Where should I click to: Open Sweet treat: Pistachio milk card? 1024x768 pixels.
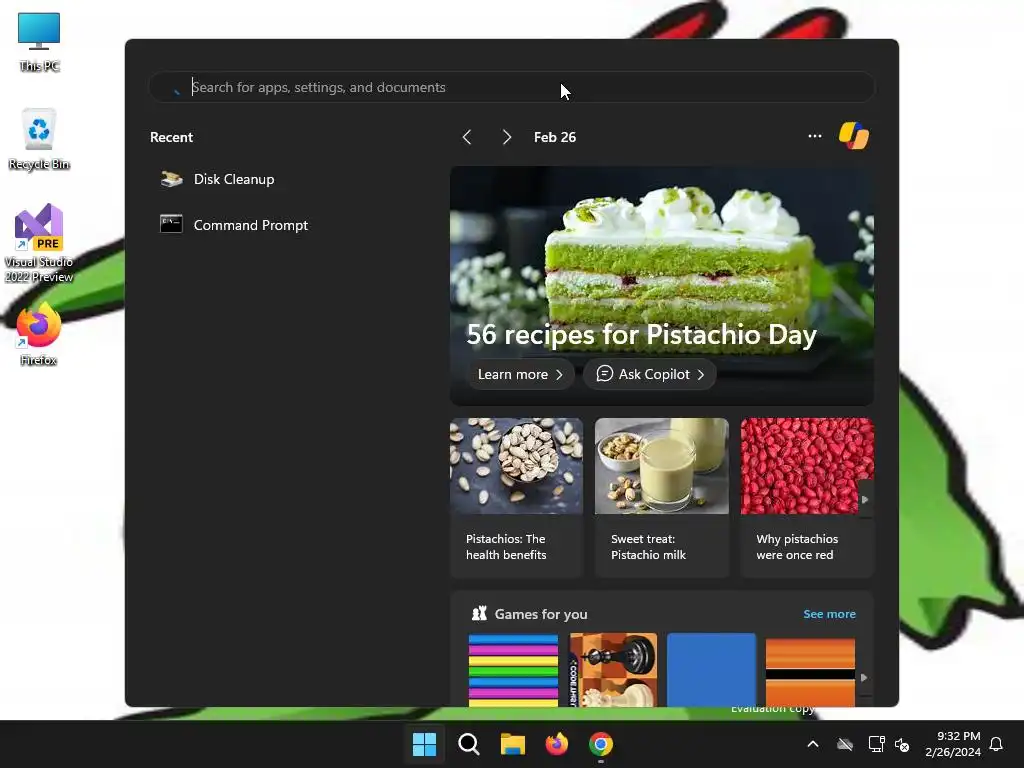(662, 498)
